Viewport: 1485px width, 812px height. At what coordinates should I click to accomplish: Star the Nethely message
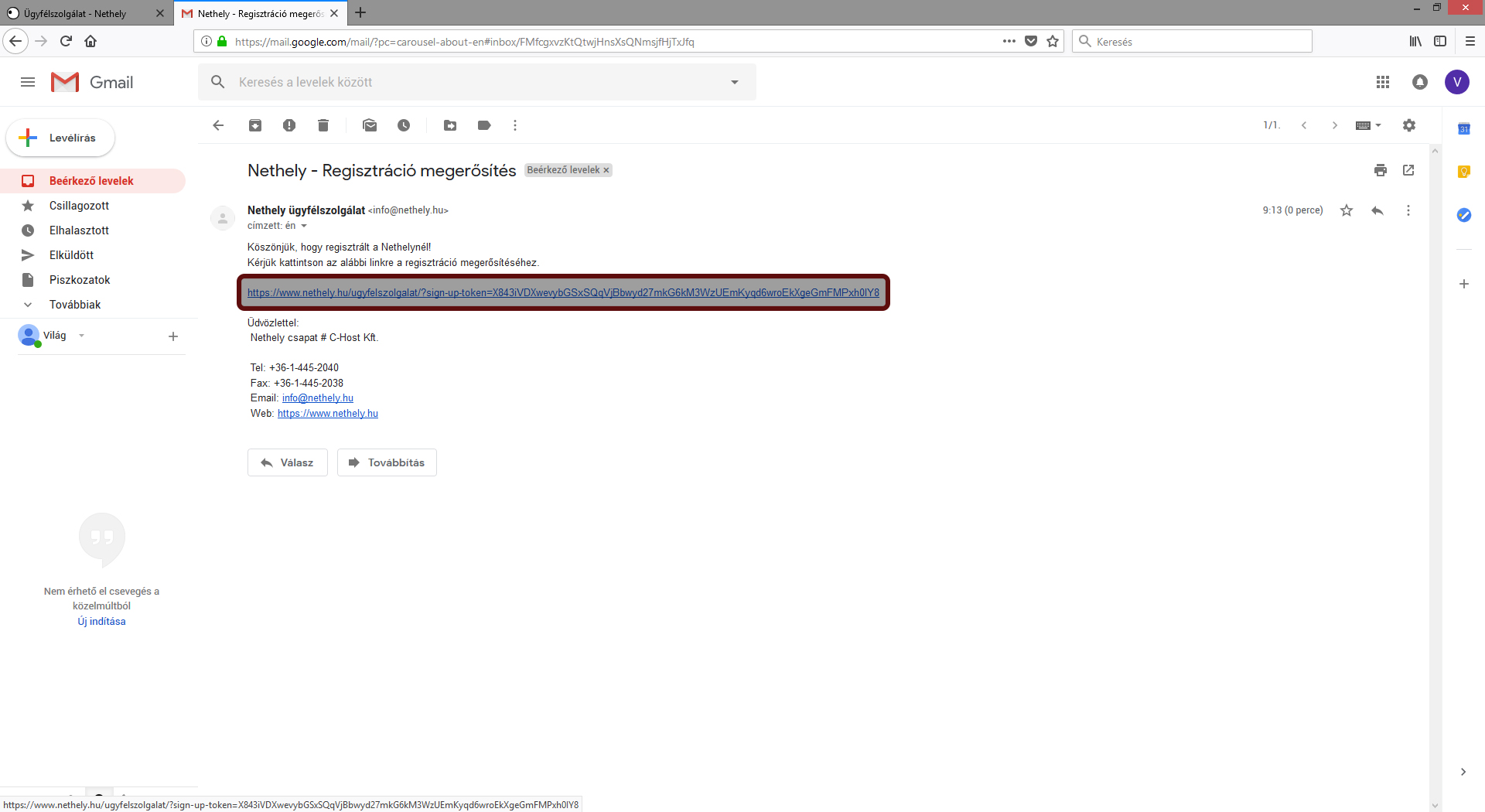(1347, 210)
